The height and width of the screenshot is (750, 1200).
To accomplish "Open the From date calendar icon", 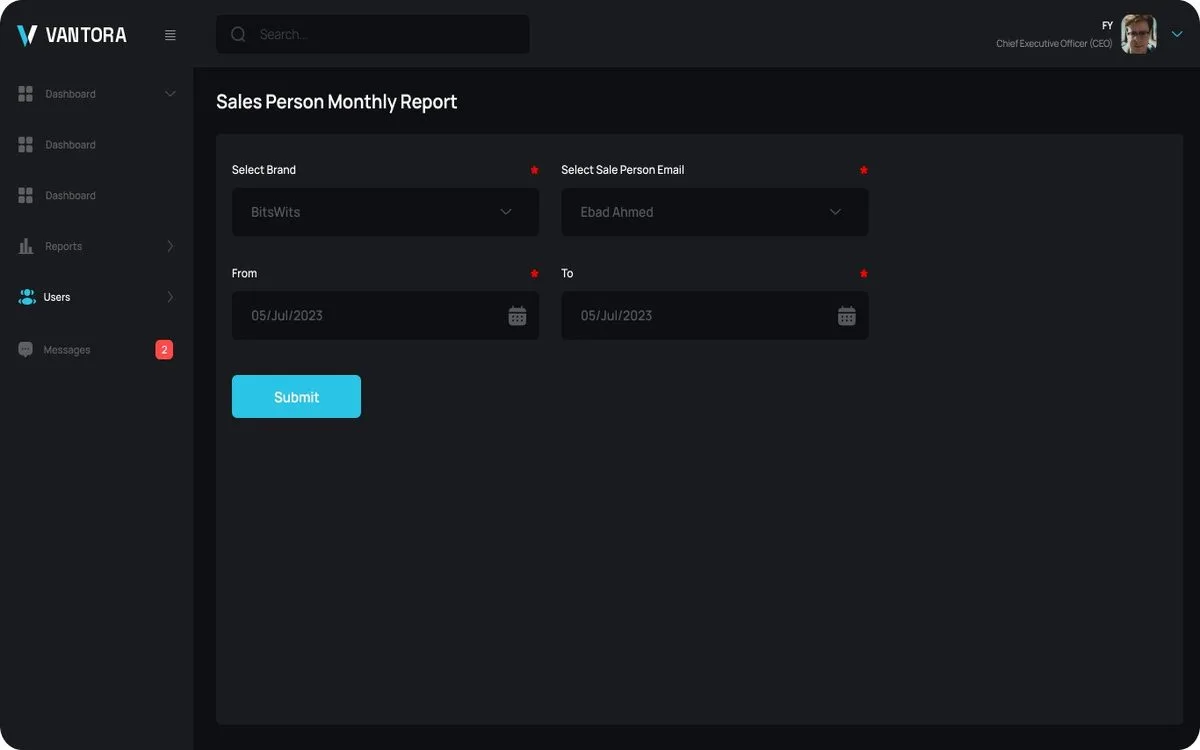I will 517,316.
